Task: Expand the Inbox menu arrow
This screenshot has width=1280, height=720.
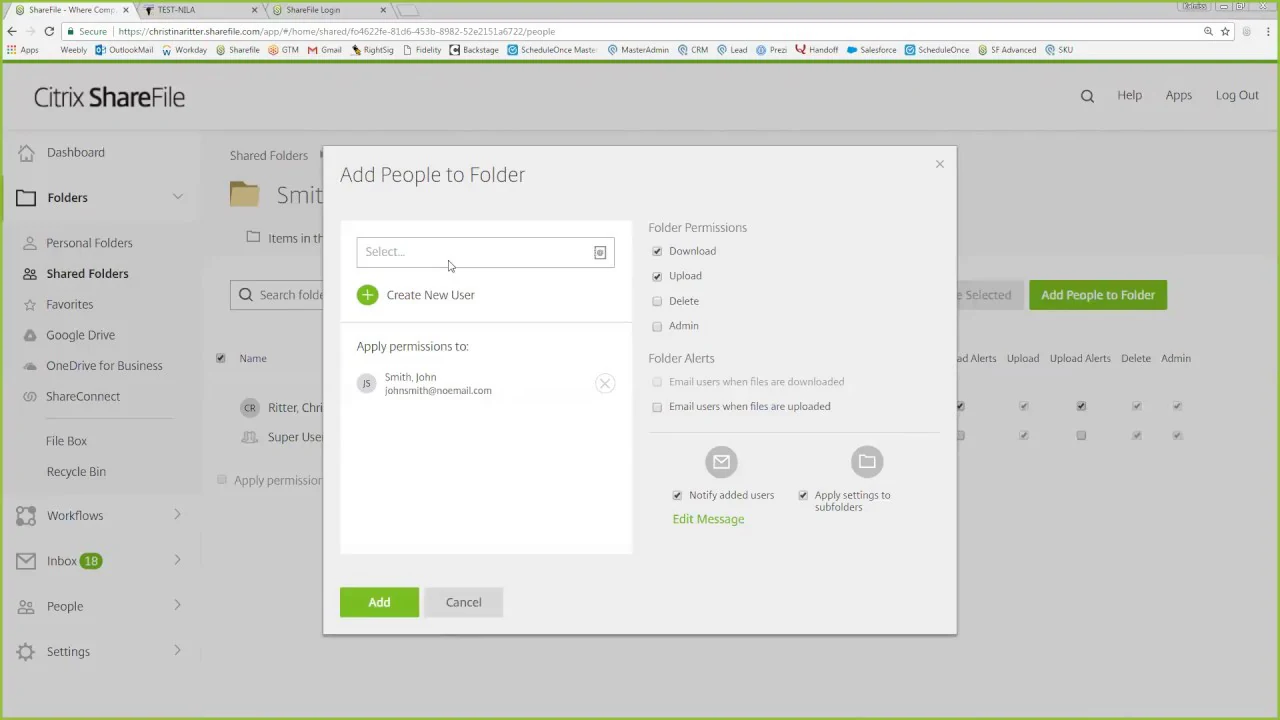Action: [x=177, y=560]
